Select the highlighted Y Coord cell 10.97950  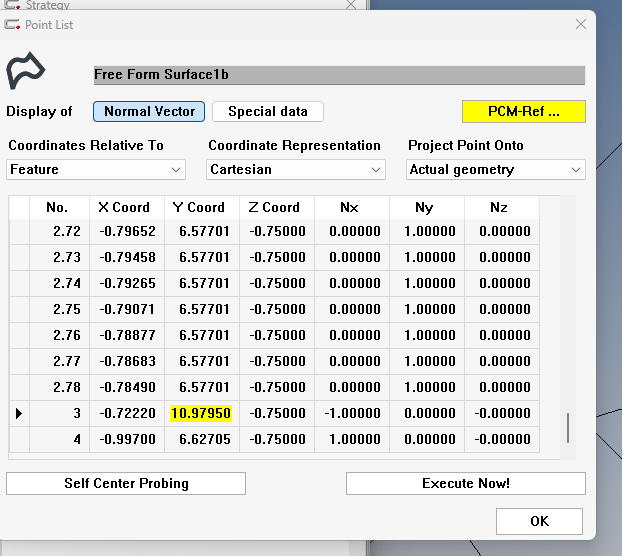[x=201, y=413]
